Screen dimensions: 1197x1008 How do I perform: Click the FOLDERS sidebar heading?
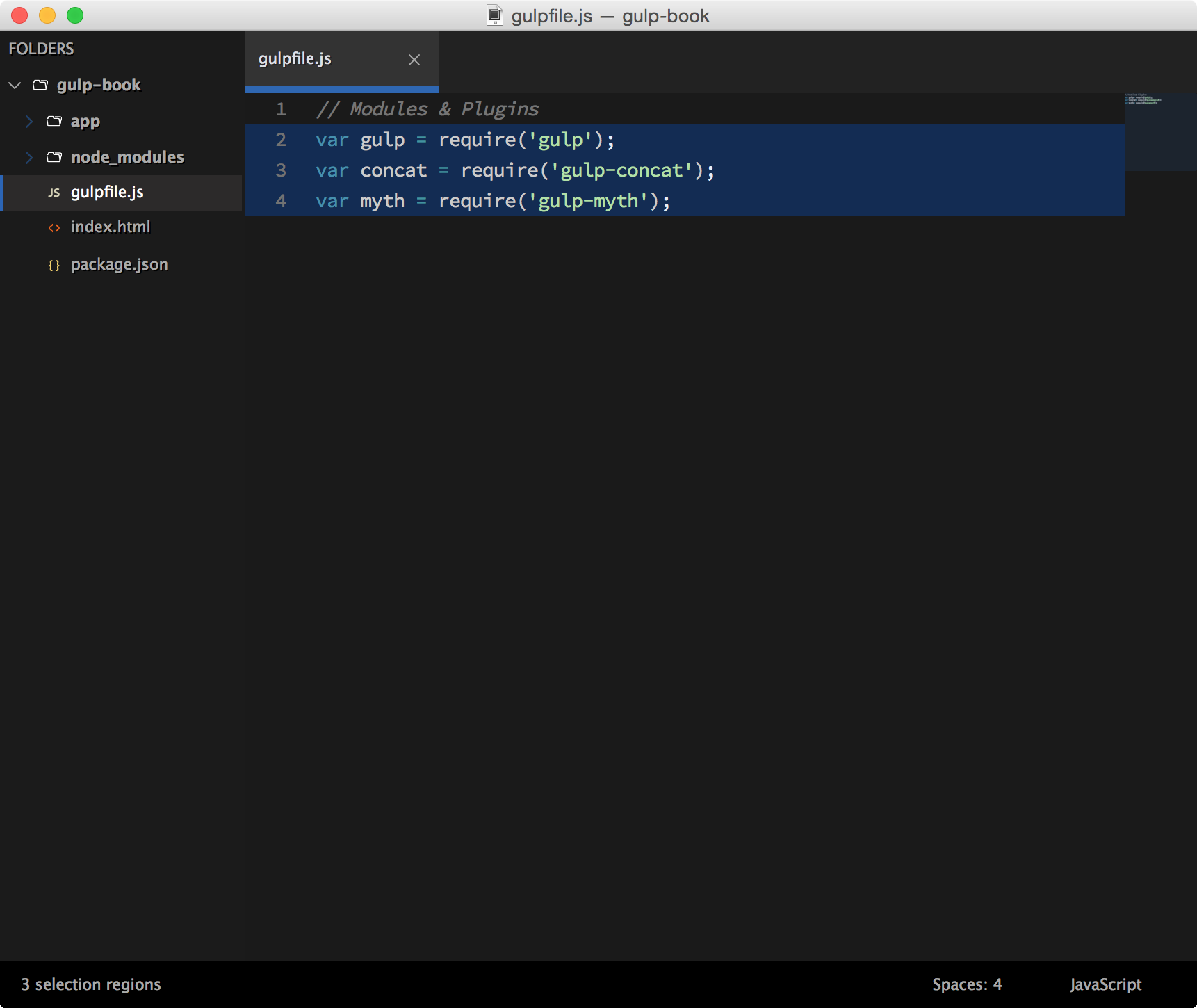41,49
